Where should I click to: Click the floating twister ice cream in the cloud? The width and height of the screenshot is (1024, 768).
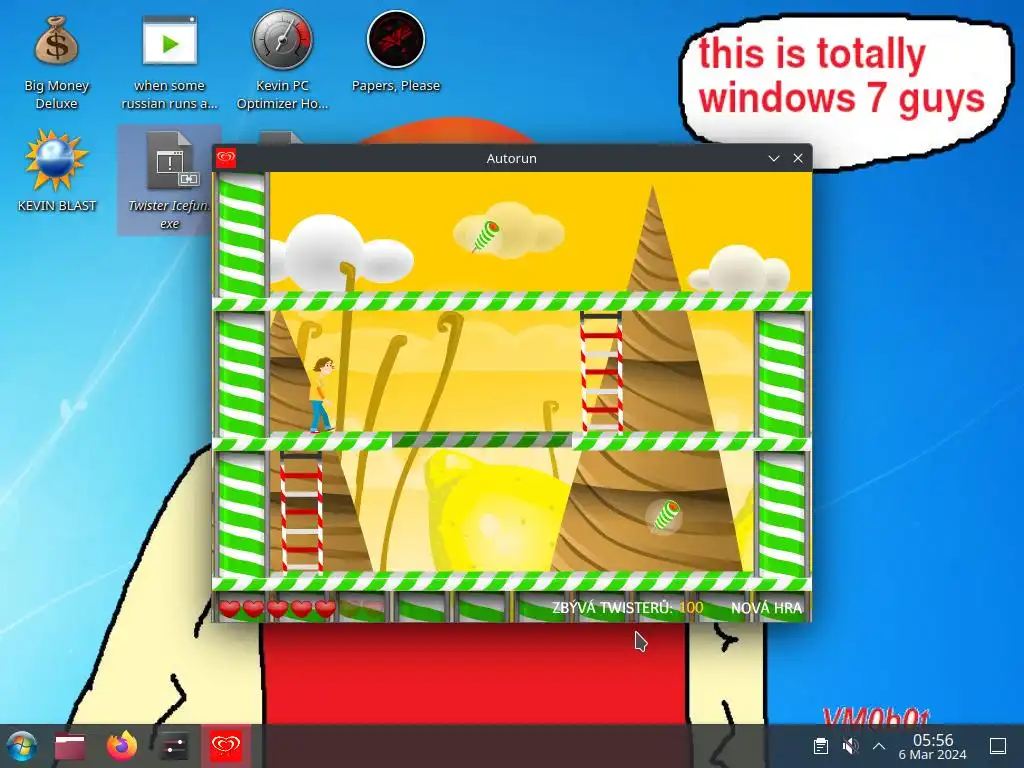pos(486,235)
